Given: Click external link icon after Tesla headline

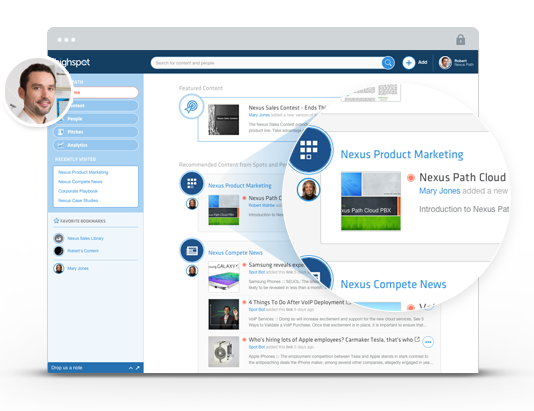Looking at the screenshot, I should 417,339.
